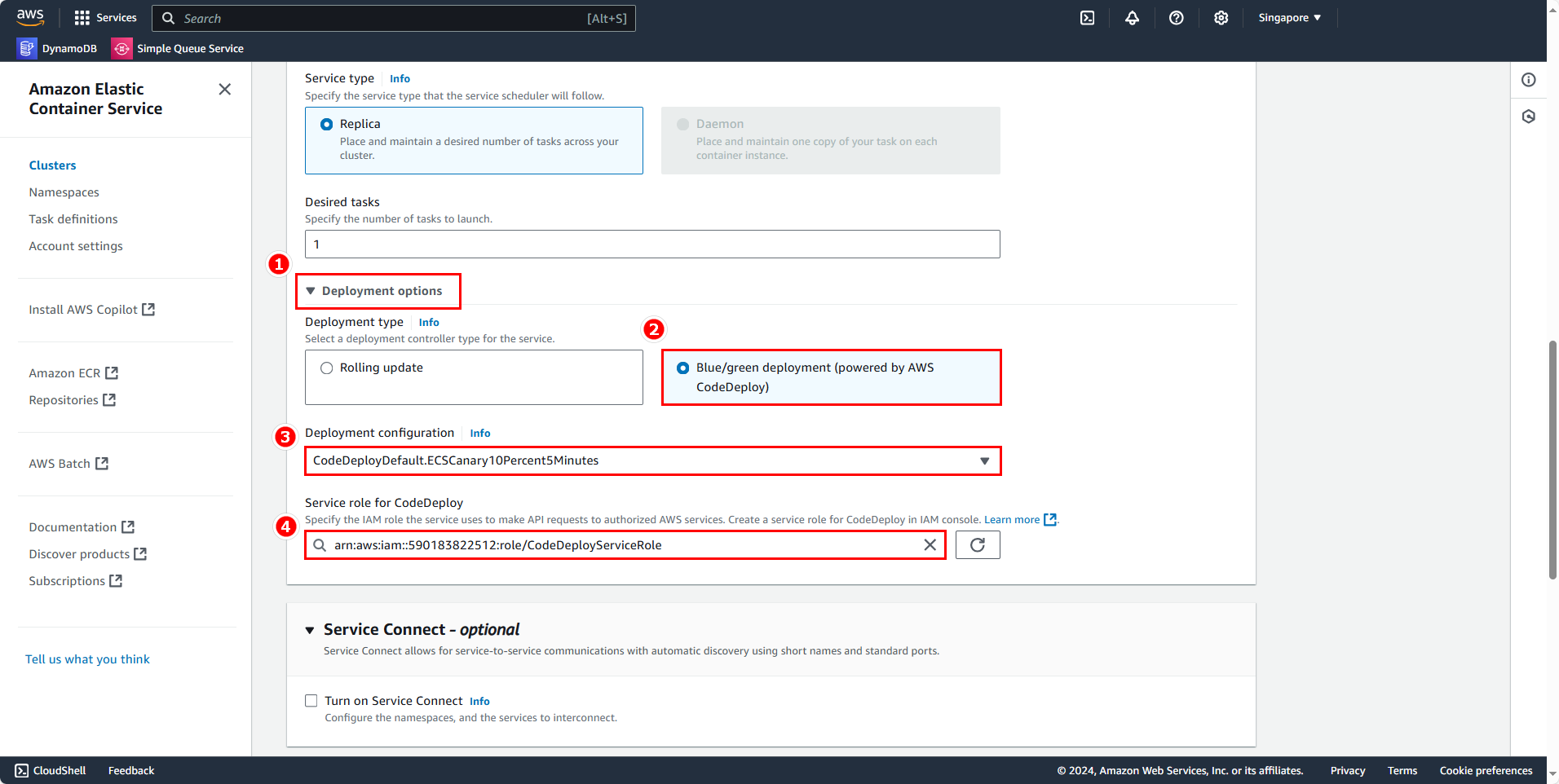The image size is (1559, 784).
Task: Click the Subscriptions external link icon
Action: [116, 581]
